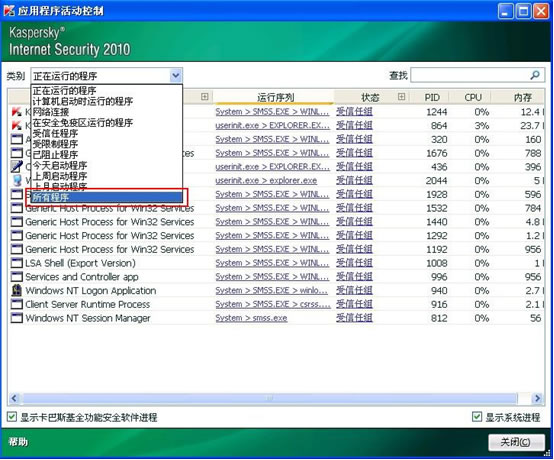Image resolution: width=554 pixels, height=460 pixels.
Task: Select 所有程序 from the dropdown list
Action: coord(107,197)
